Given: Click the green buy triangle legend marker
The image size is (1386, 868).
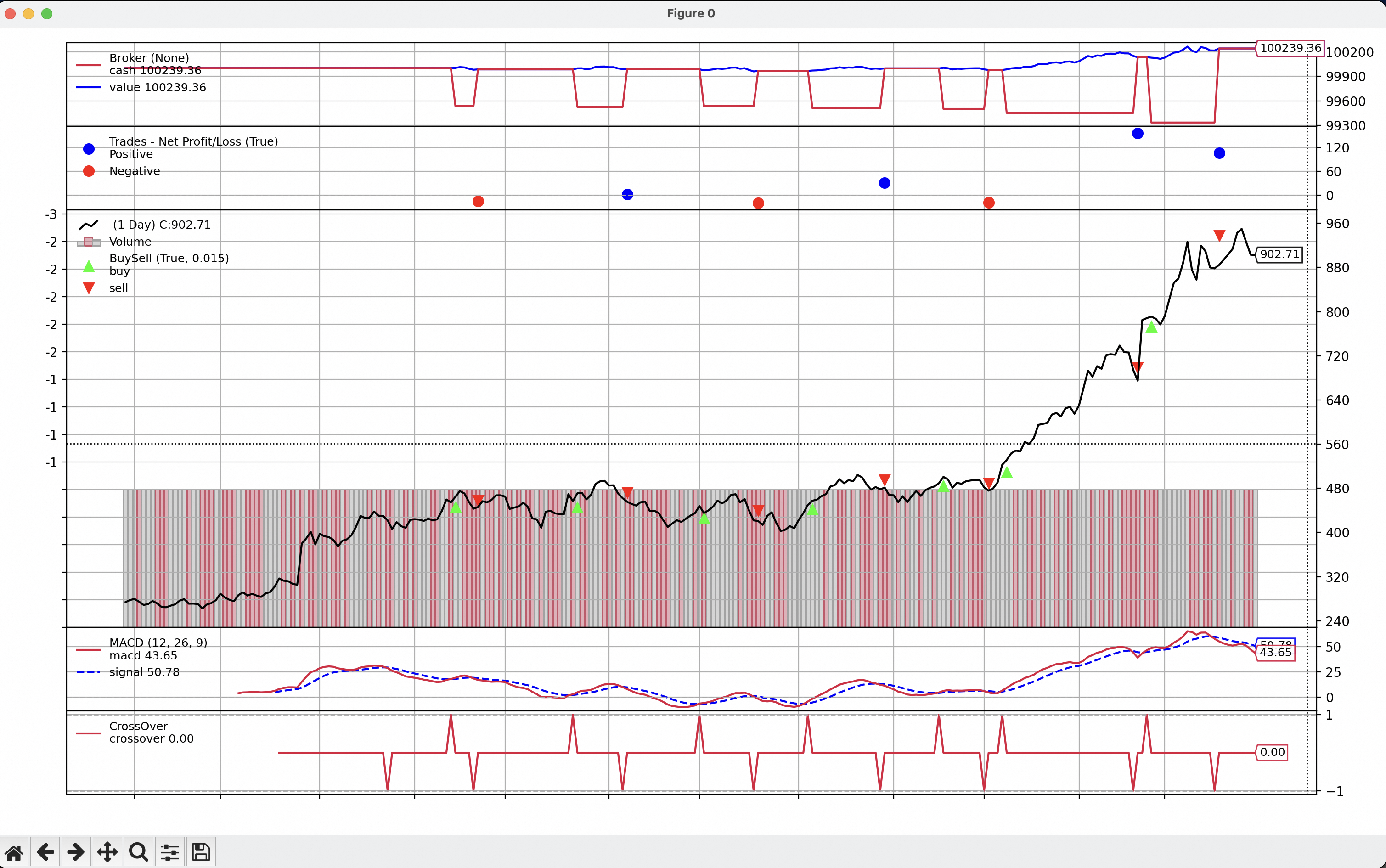Looking at the screenshot, I should click(x=89, y=266).
